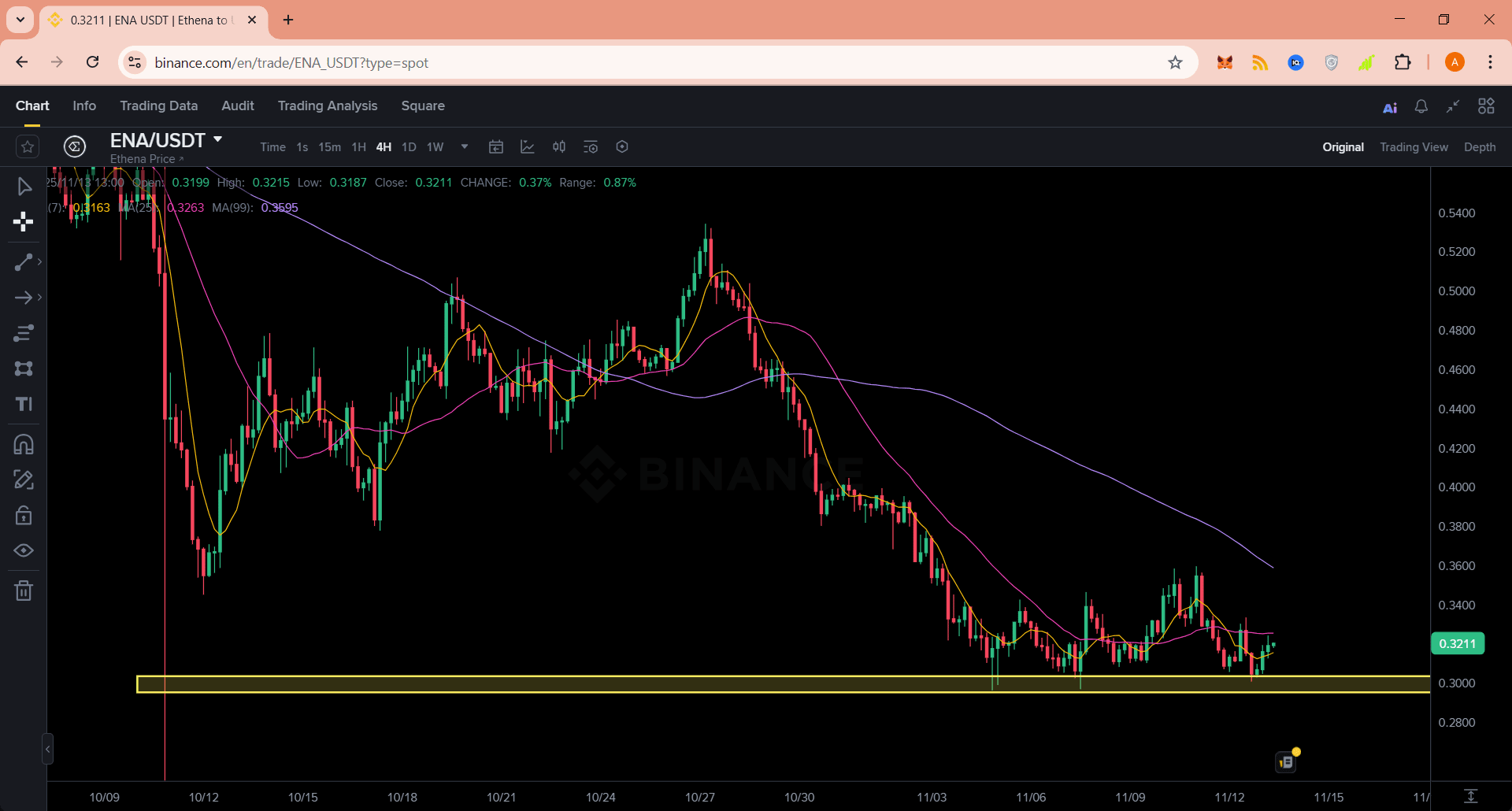The image size is (1512, 811).
Task: Click the ENA token logo icon
Action: tap(75, 146)
